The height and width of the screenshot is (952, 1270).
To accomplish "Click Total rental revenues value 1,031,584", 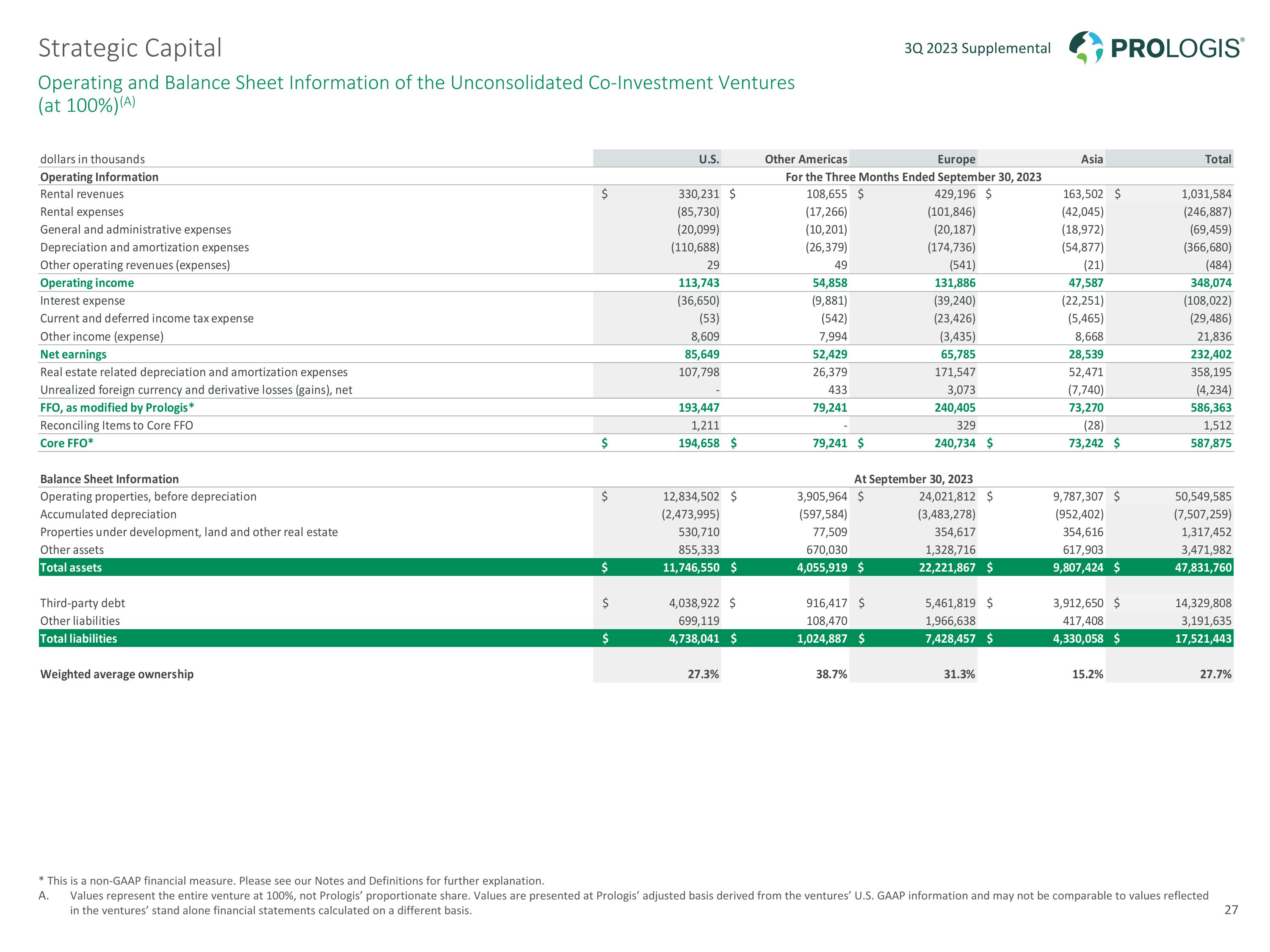I will coord(1206,194).
